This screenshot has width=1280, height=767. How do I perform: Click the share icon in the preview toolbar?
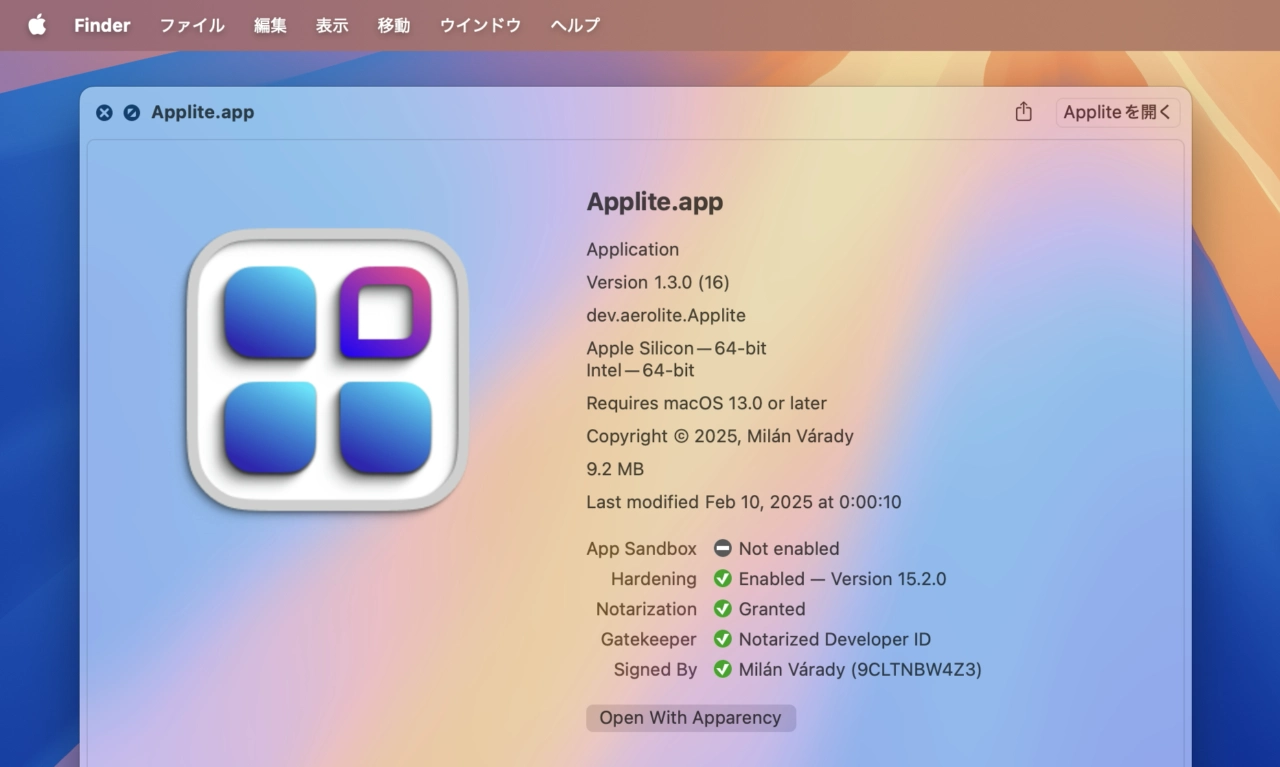1023,112
